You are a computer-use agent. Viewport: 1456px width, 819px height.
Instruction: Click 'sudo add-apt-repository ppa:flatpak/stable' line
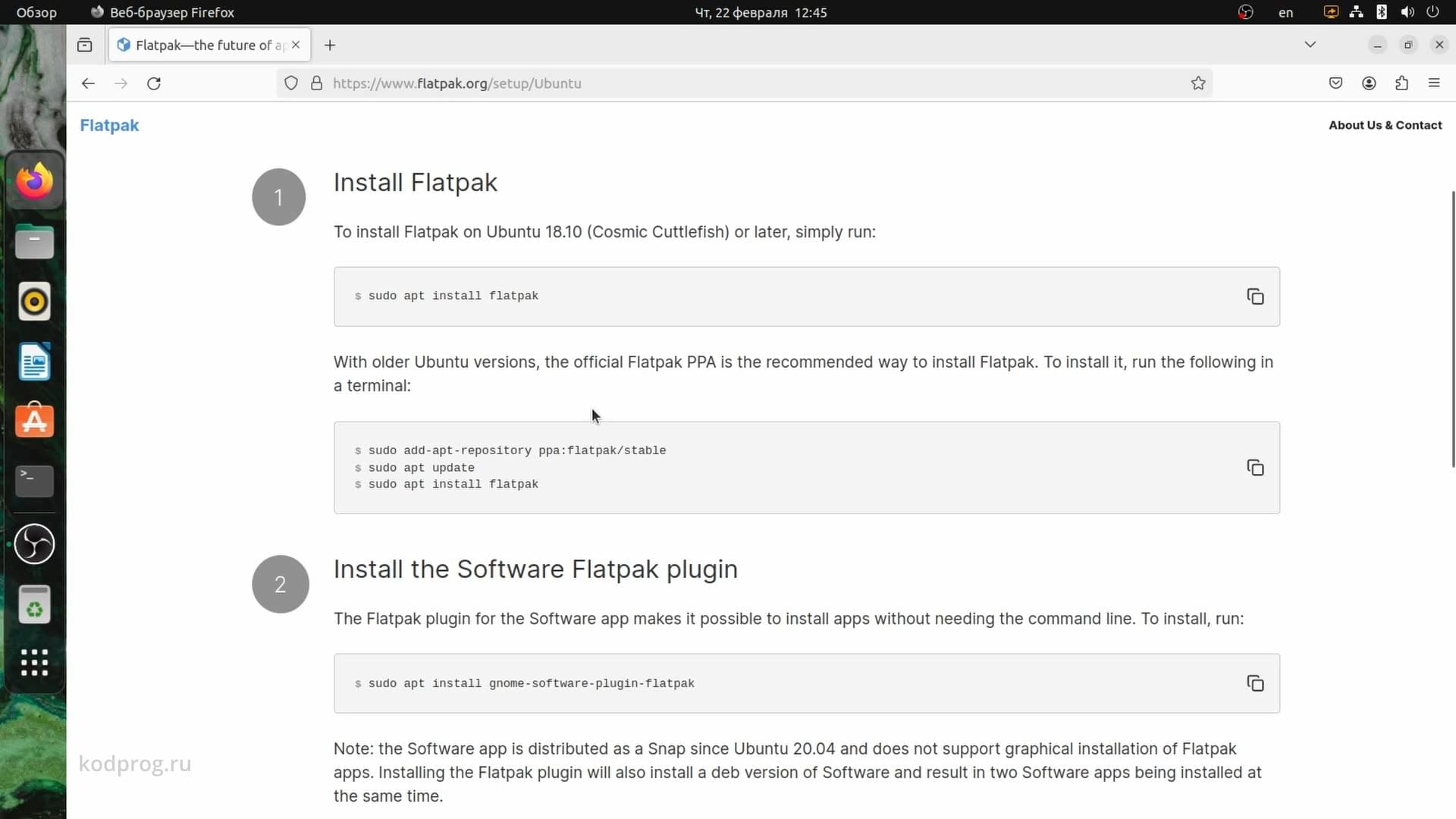tap(517, 450)
